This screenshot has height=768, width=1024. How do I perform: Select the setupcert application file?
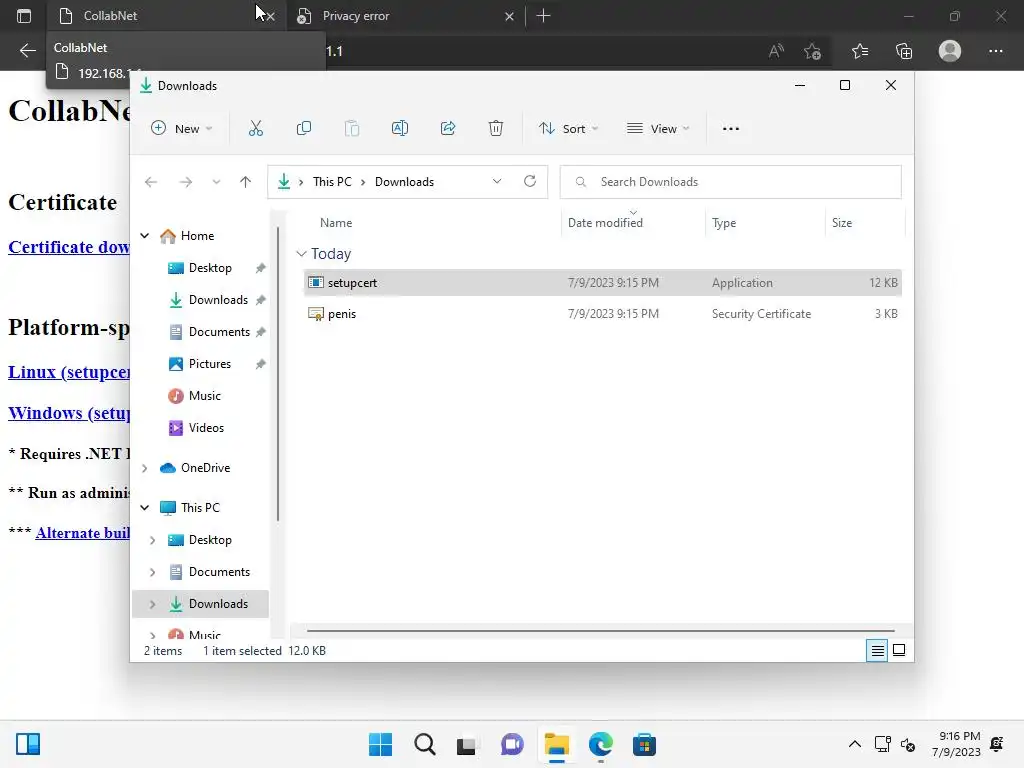pos(602,283)
